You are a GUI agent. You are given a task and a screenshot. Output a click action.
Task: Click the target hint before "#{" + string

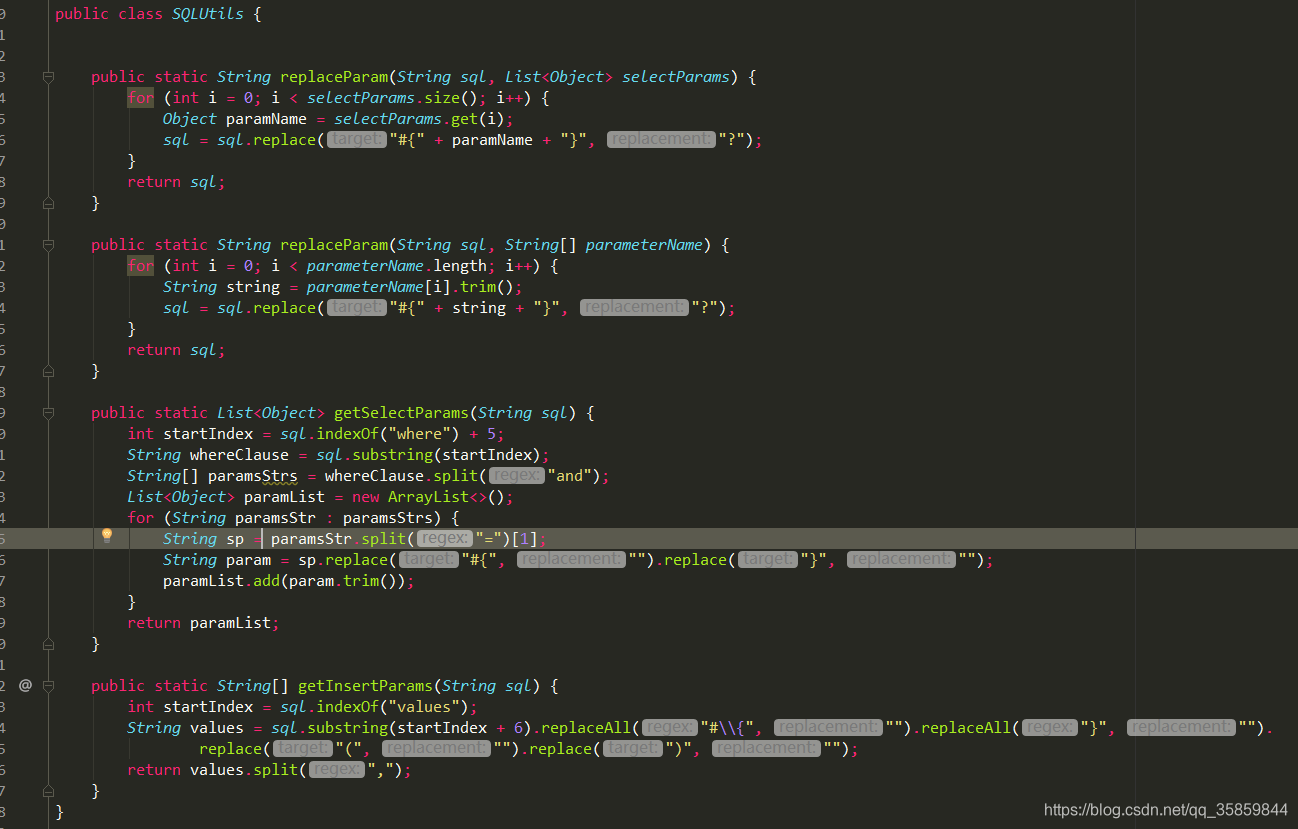(356, 308)
